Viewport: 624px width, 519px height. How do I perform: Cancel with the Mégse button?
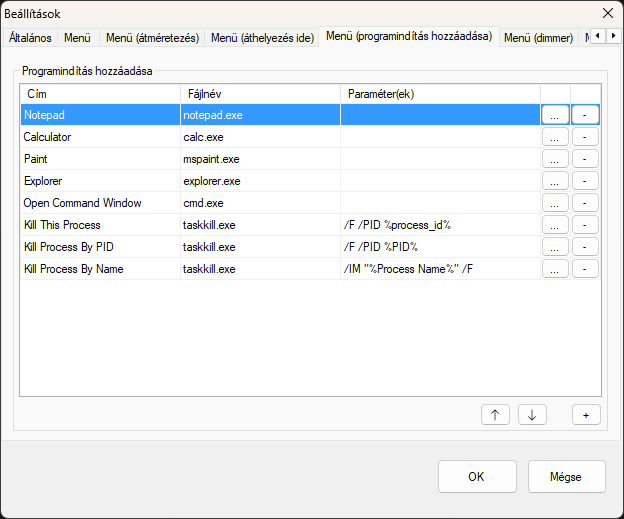tap(567, 476)
